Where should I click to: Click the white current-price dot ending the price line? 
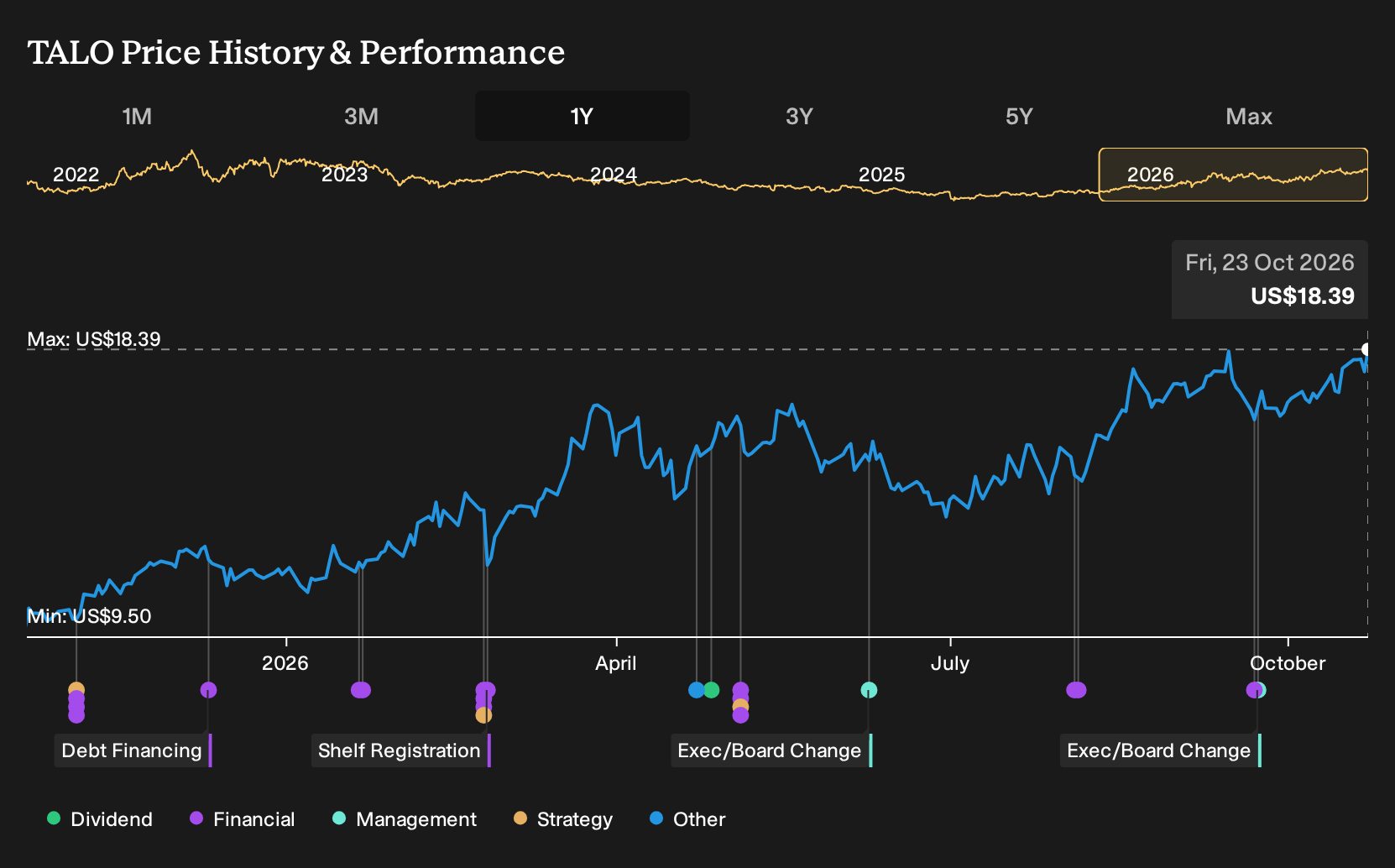point(1366,349)
